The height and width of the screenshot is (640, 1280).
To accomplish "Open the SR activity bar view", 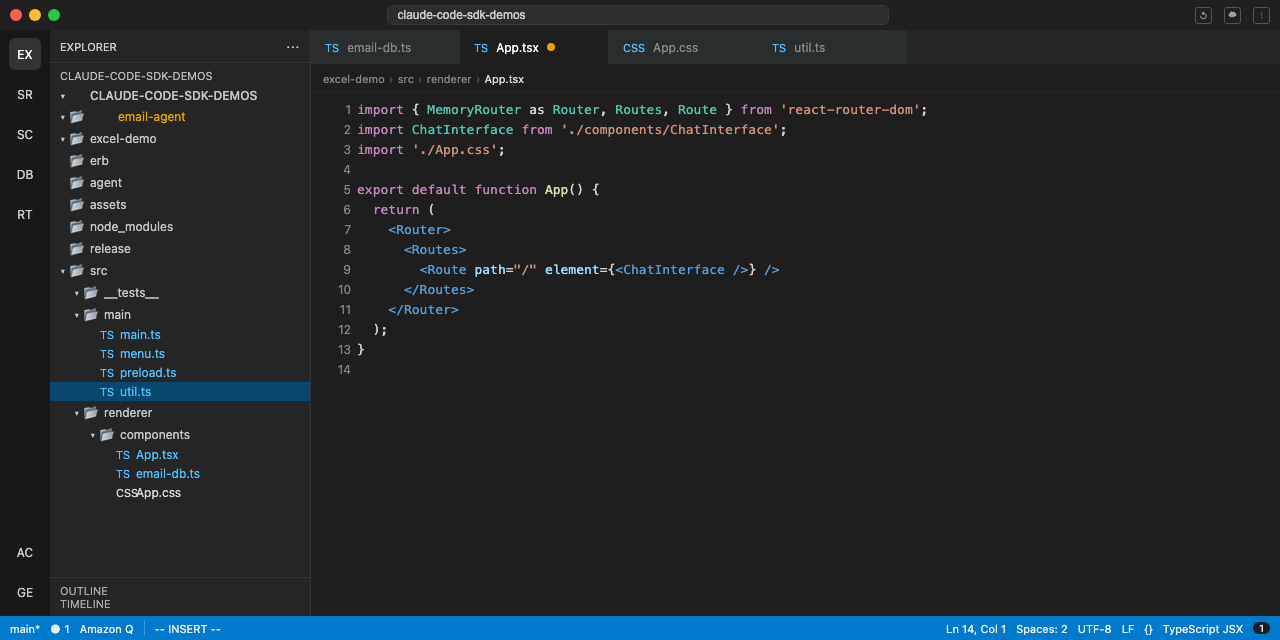I will (x=25, y=94).
